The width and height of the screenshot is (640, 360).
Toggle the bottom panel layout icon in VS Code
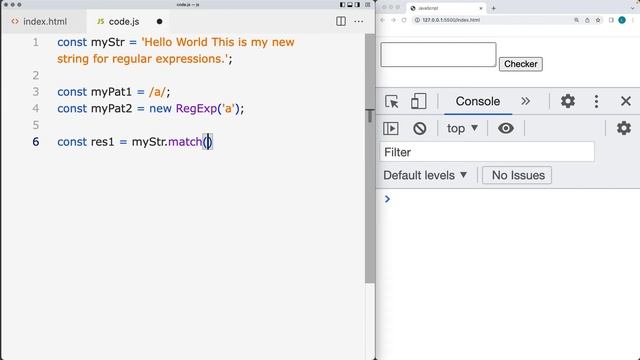pos(350,4)
